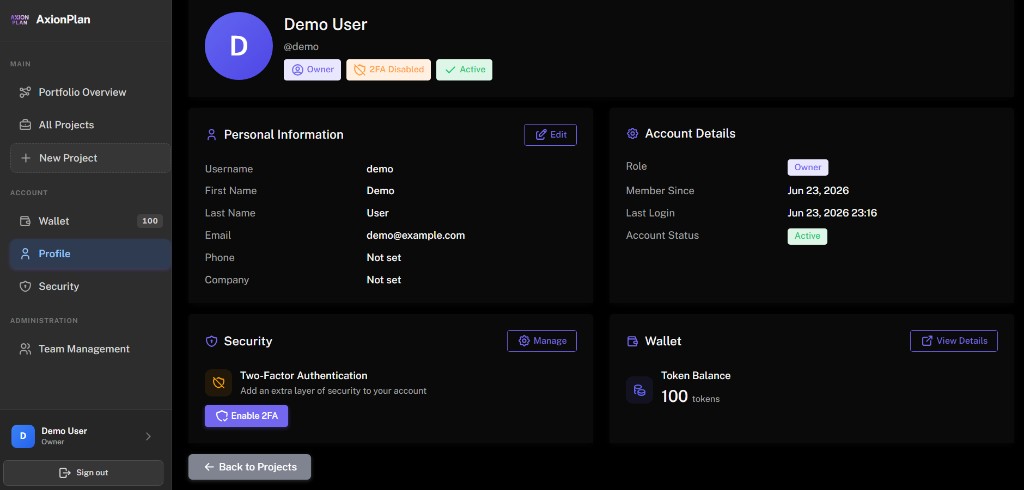
Task: Click the All Projects briefcase icon
Action: (x=25, y=125)
